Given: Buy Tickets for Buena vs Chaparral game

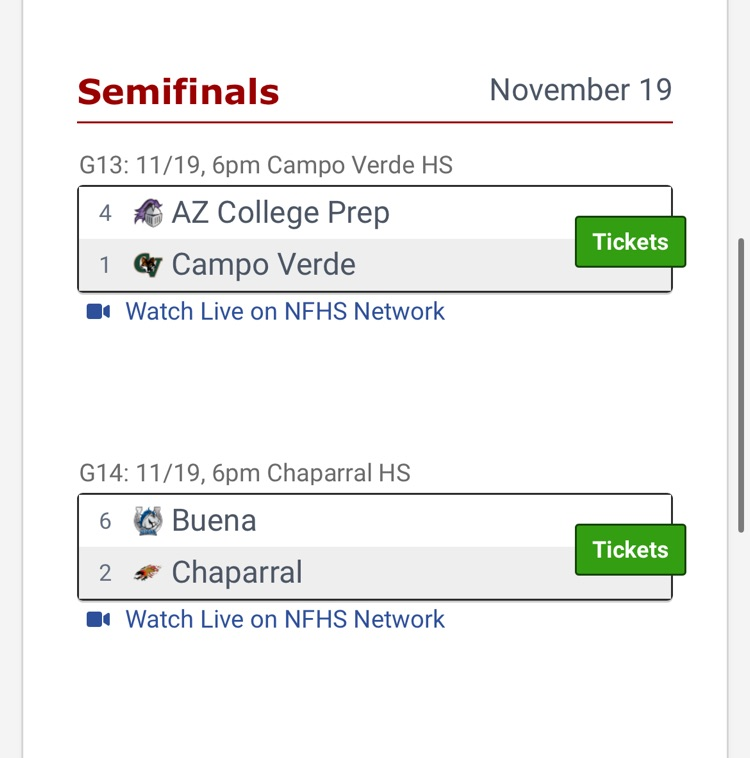Looking at the screenshot, I should 630,550.
